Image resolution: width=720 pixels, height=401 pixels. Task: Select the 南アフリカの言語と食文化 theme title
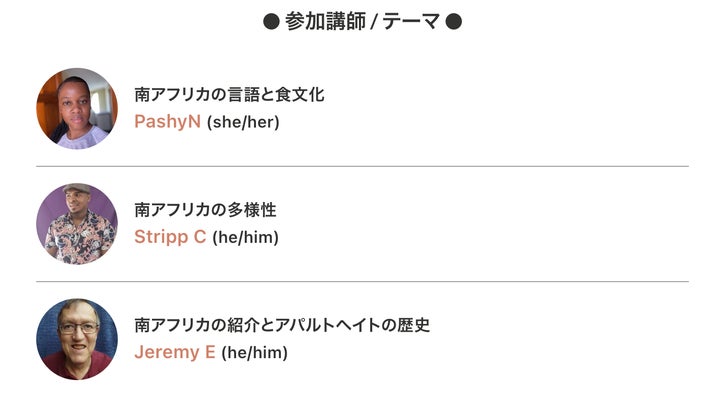229,95
